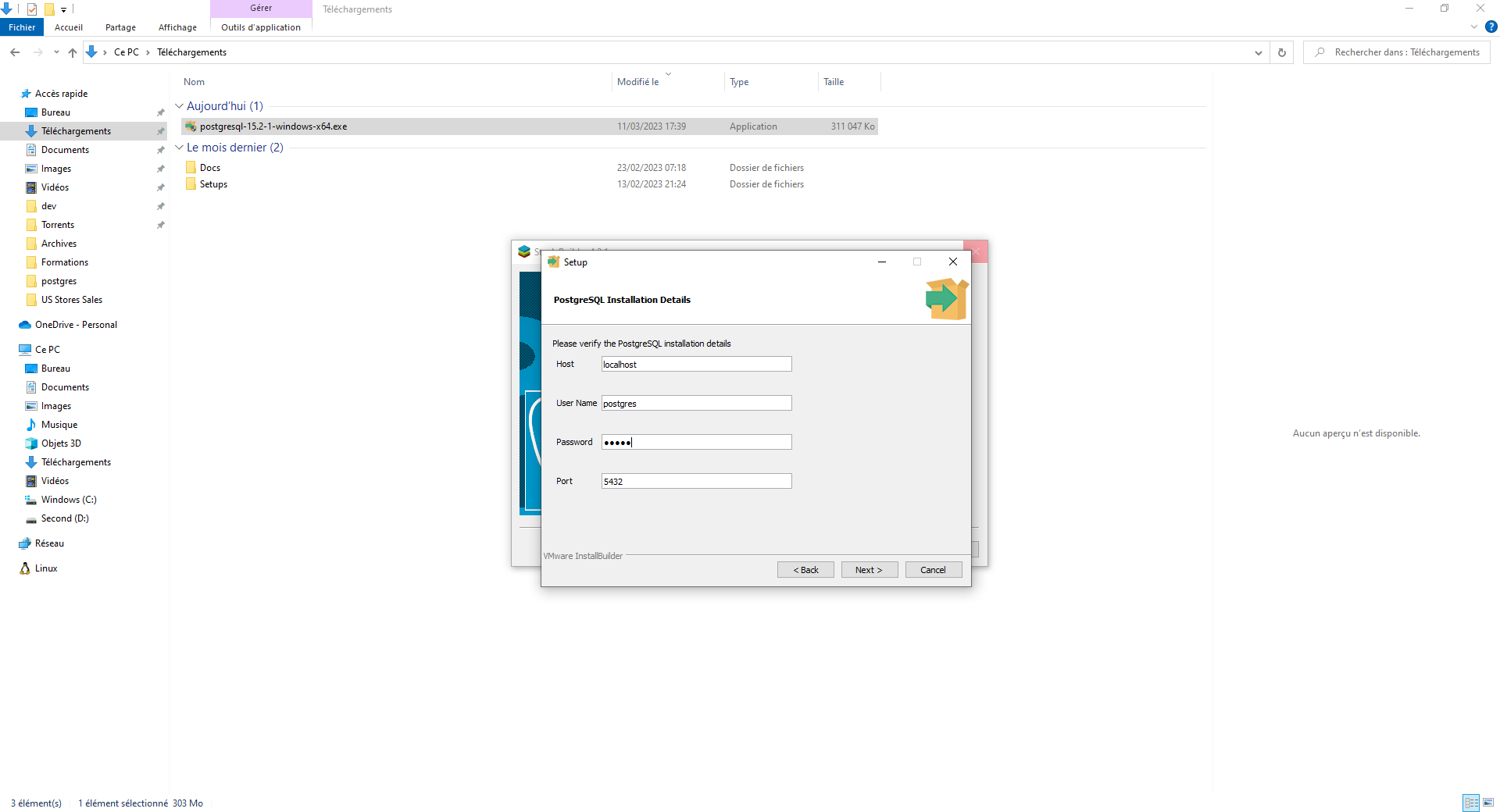The height and width of the screenshot is (812, 1500).
Task: Open Images under Accès rapide
Action: (55, 169)
